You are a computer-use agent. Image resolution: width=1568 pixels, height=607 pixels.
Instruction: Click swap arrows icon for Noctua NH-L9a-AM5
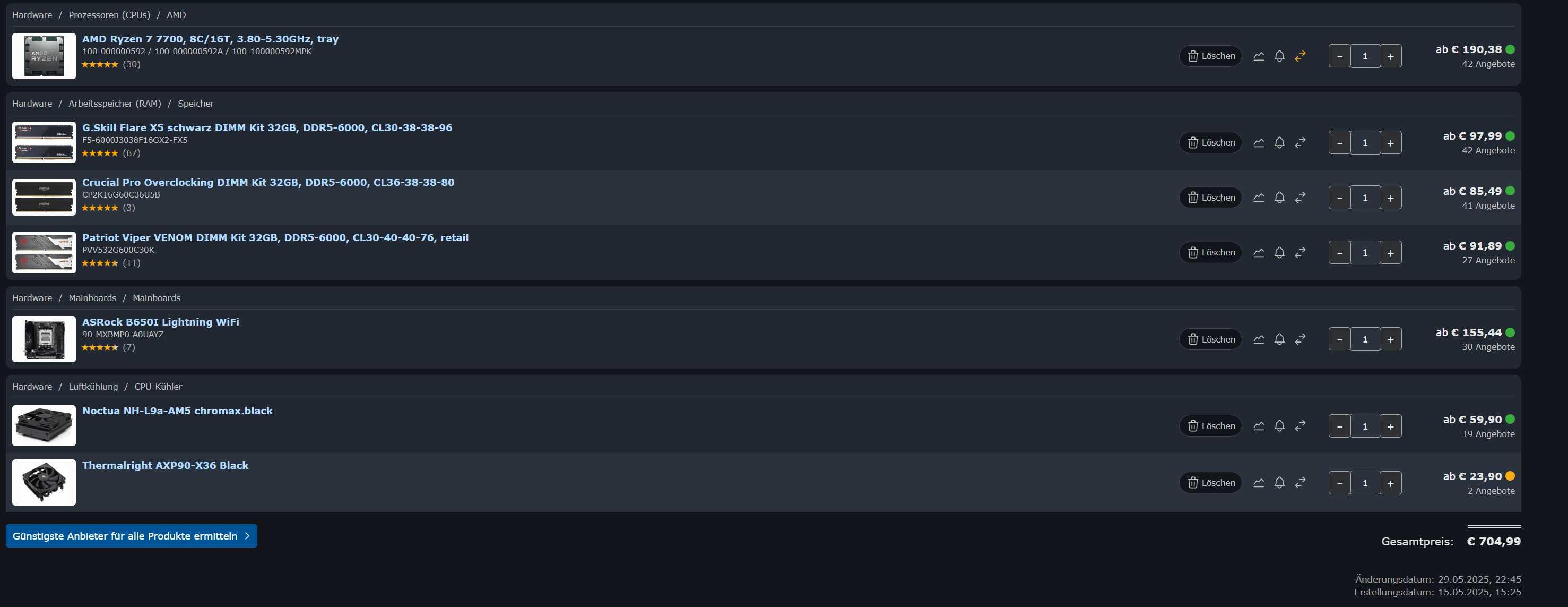point(1300,426)
